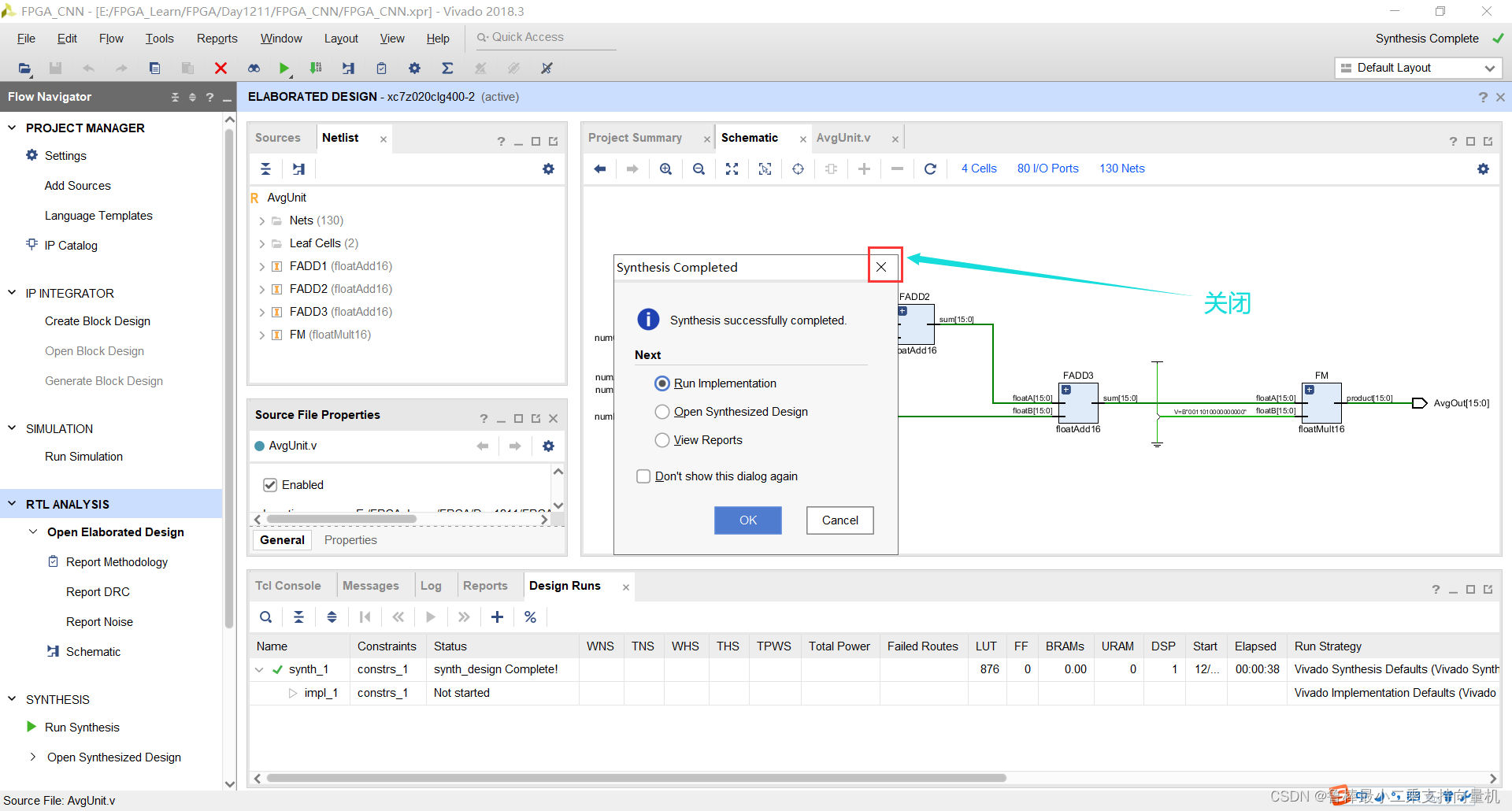Open Report DRC in Flow Navigator
The height and width of the screenshot is (811, 1512).
(98, 592)
